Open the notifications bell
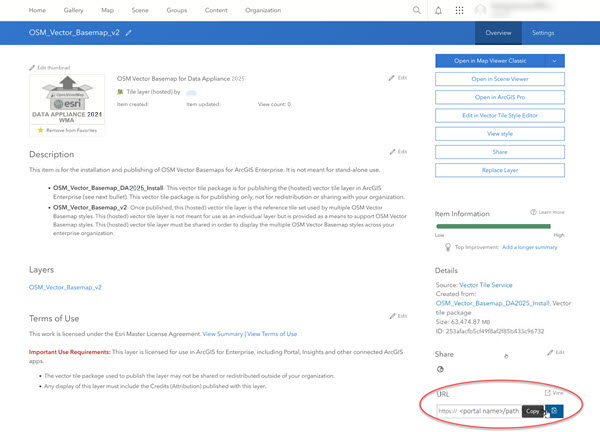Image resolution: width=600 pixels, height=432 pixels. pyautogui.click(x=438, y=10)
